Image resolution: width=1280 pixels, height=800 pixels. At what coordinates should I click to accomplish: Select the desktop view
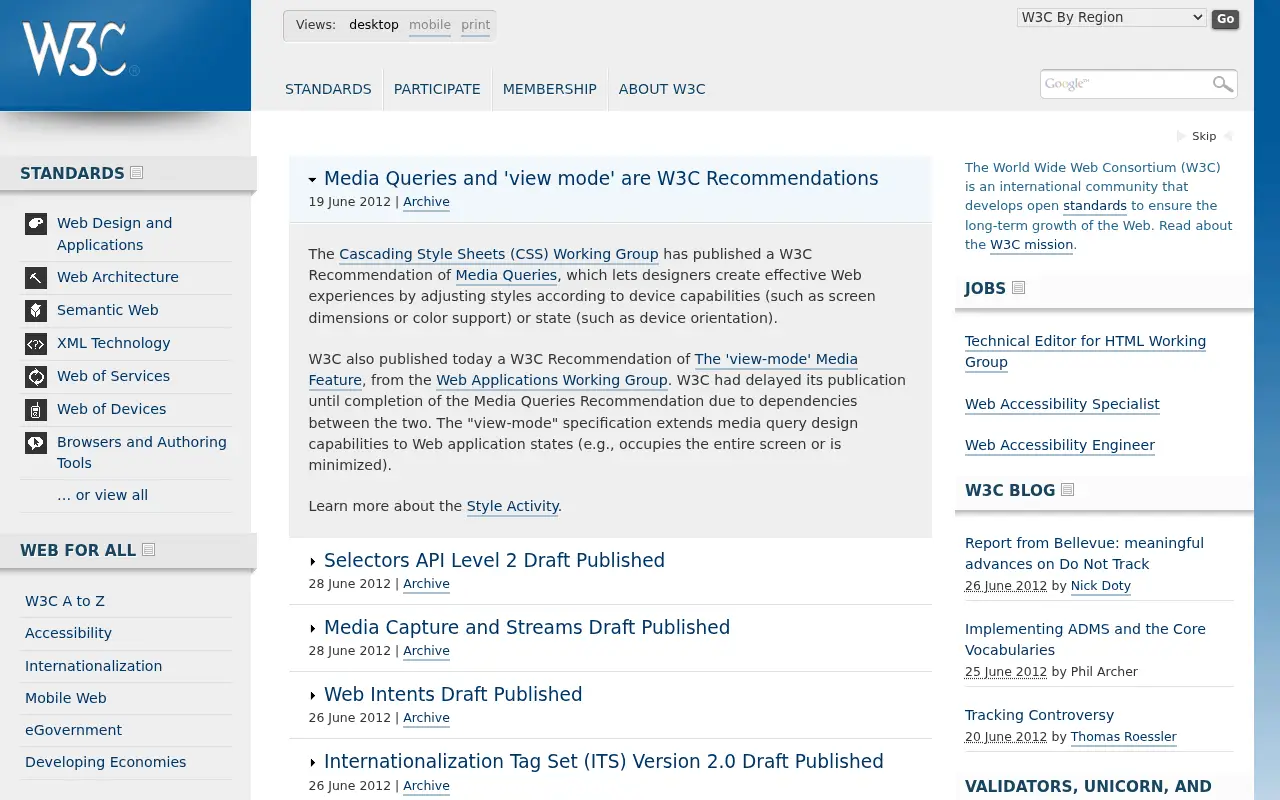click(x=374, y=25)
